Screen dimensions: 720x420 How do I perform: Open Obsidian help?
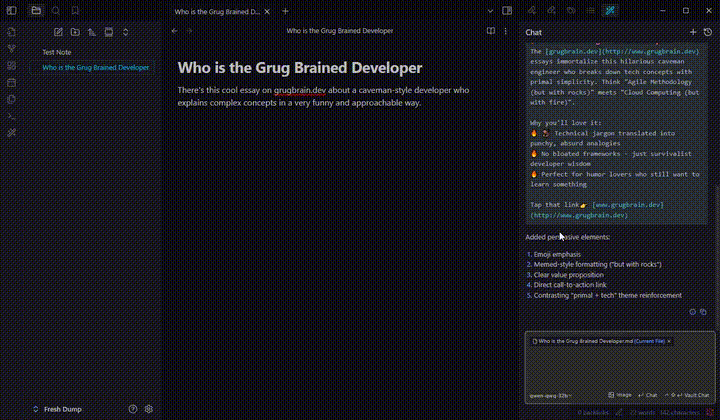coord(133,409)
